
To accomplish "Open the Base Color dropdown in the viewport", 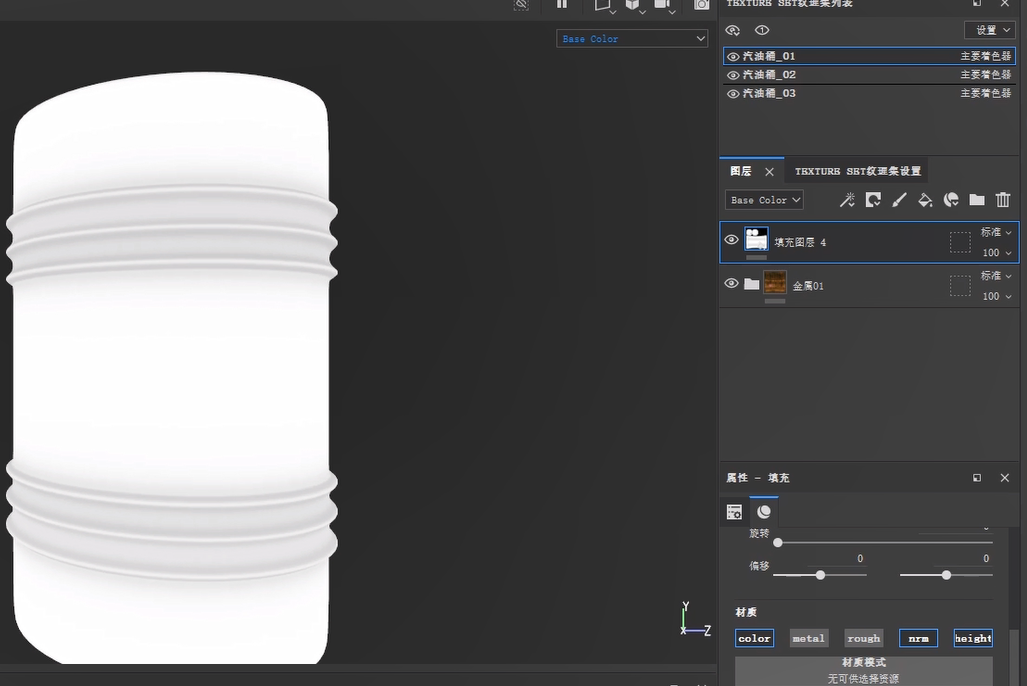I will 632,39.
